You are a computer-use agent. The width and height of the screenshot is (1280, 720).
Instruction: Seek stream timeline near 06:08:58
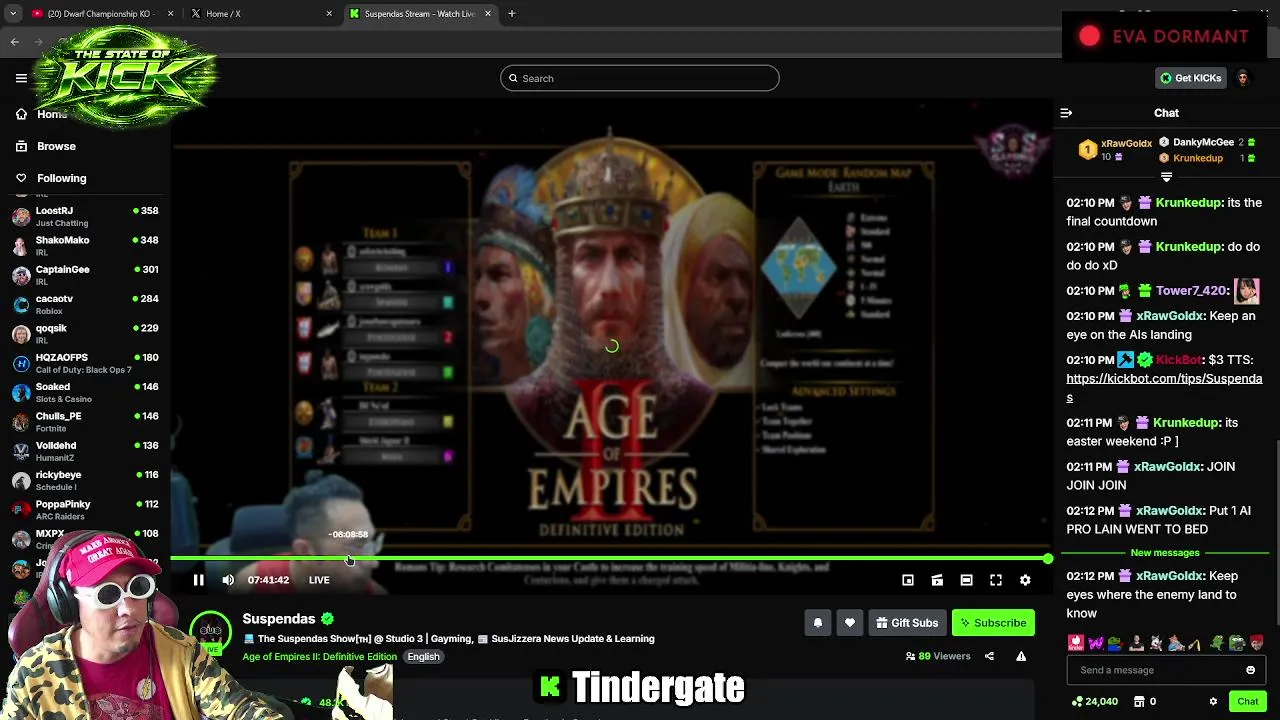click(x=349, y=558)
